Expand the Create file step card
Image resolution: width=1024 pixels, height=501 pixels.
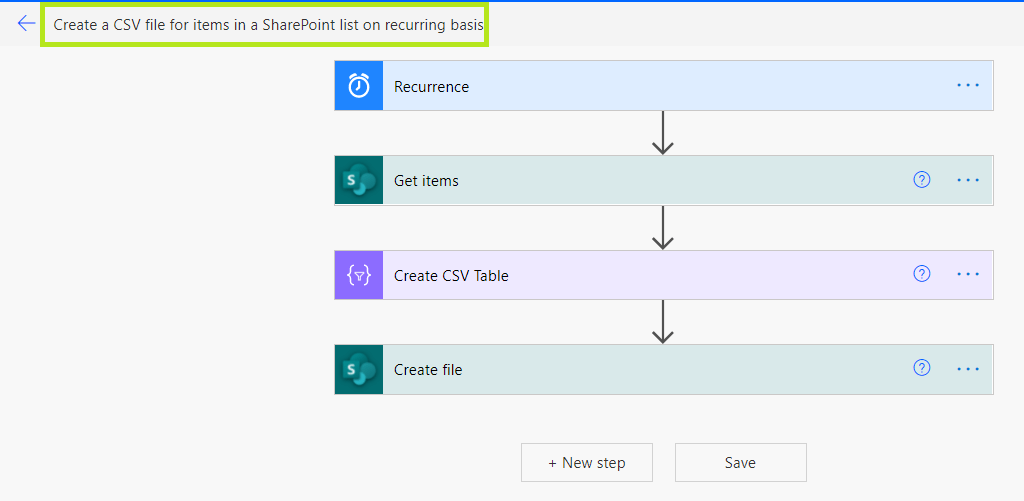tap(640, 370)
